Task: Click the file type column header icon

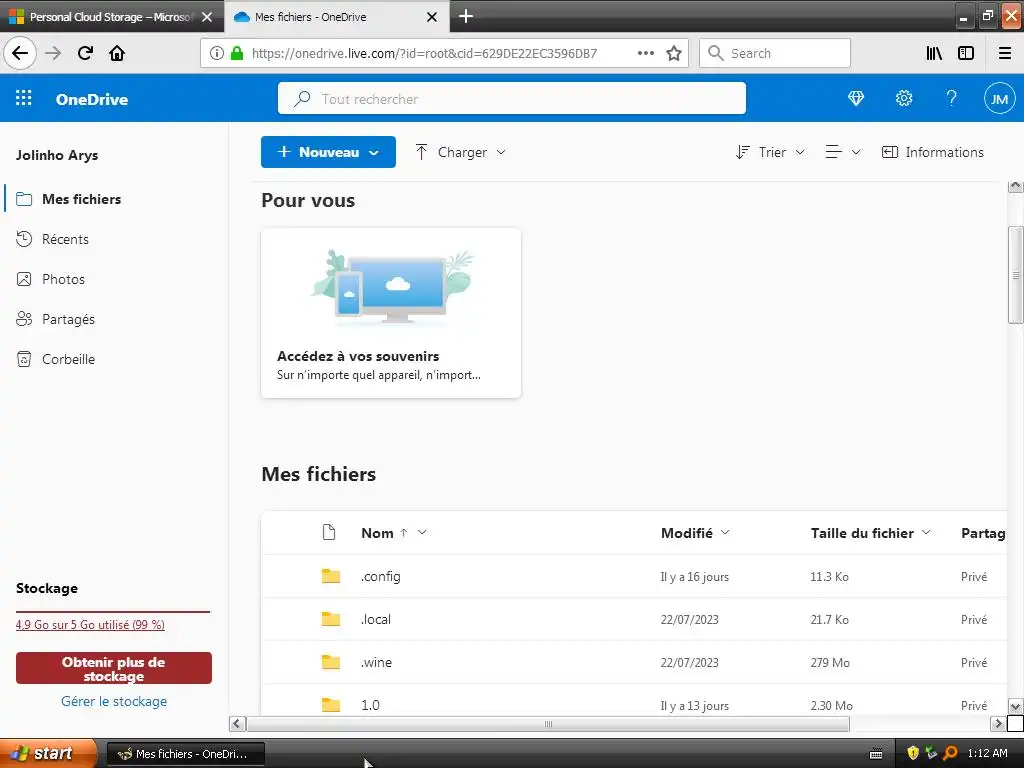Action: [x=329, y=532]
